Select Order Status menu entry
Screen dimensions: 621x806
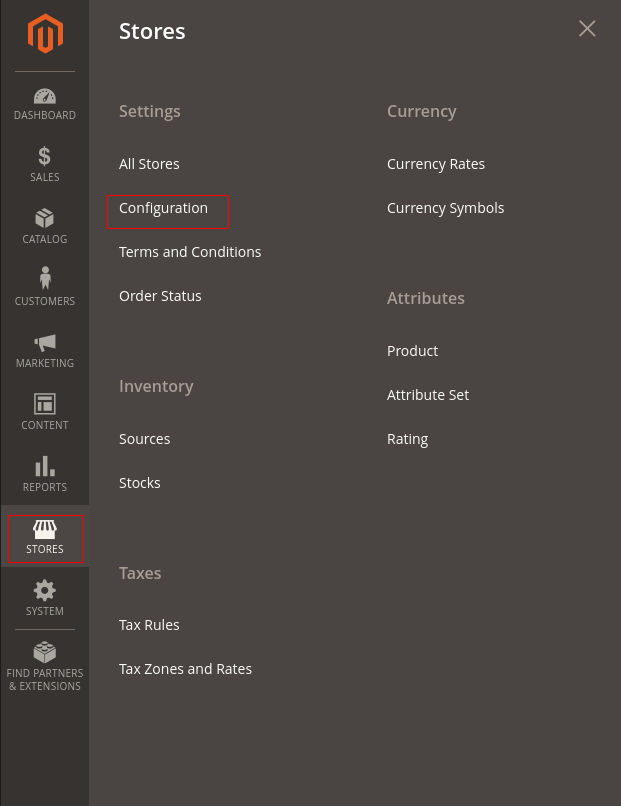(160, 296)
